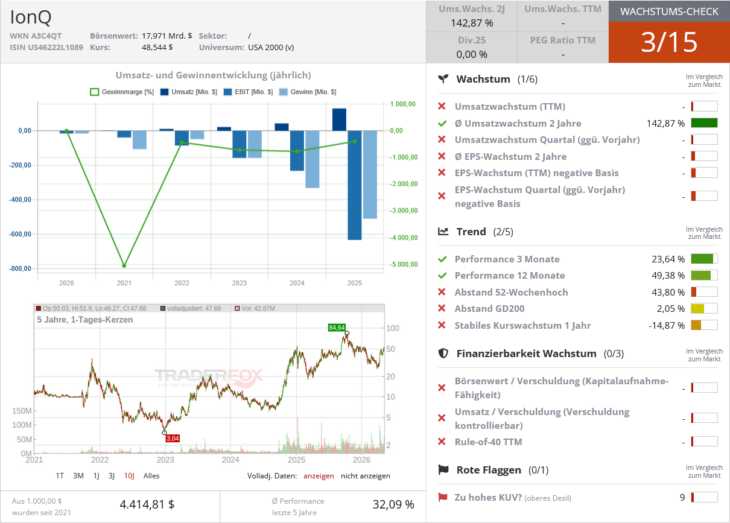This screenshot has height=523, width=730.
Task: Click the red X beside Umsatz / Verschuldung
Action: coord(442,418)
